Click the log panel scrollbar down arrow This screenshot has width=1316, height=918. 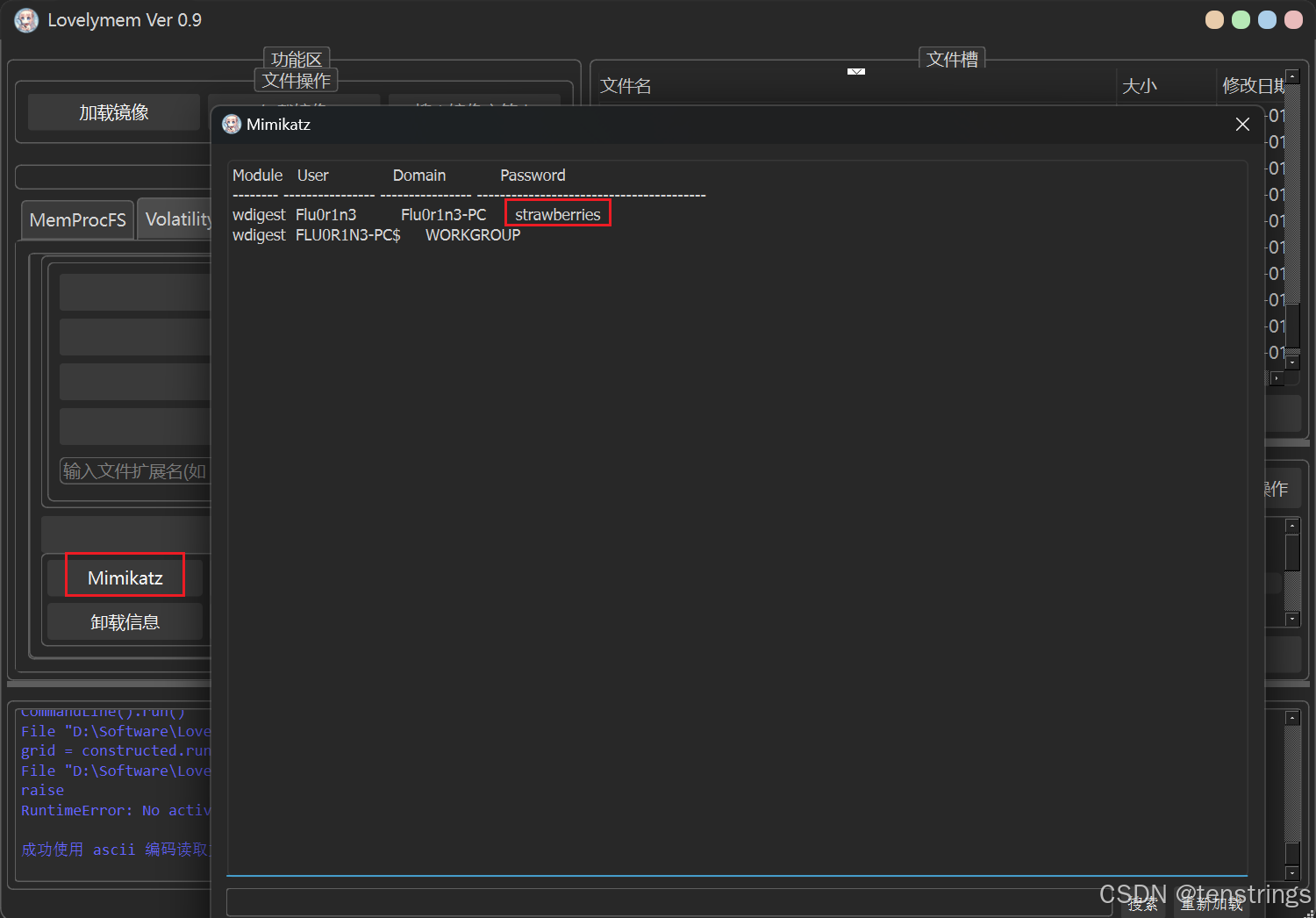pos(1292,872)
